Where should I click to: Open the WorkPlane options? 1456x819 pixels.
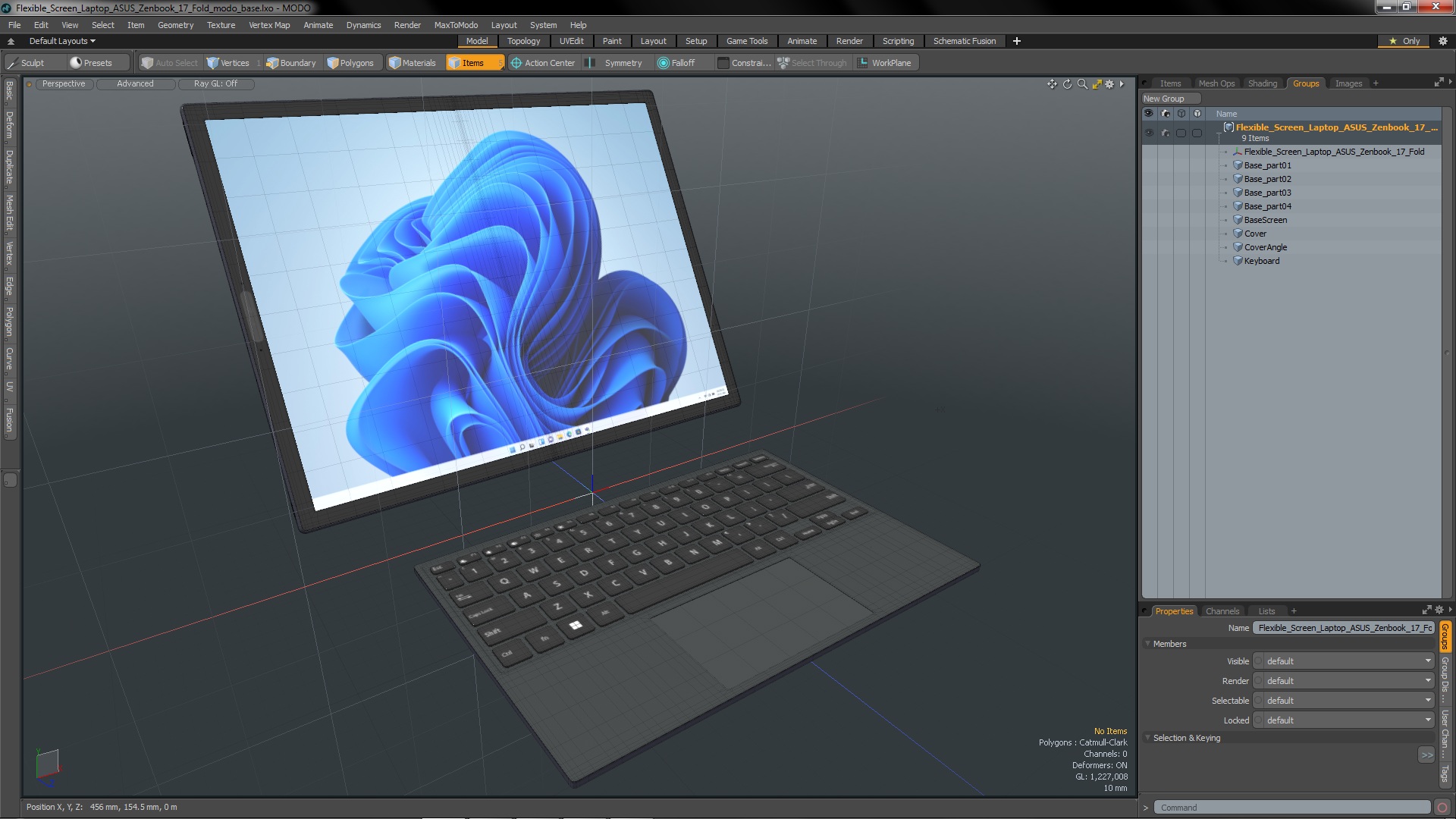pos(885,63)
